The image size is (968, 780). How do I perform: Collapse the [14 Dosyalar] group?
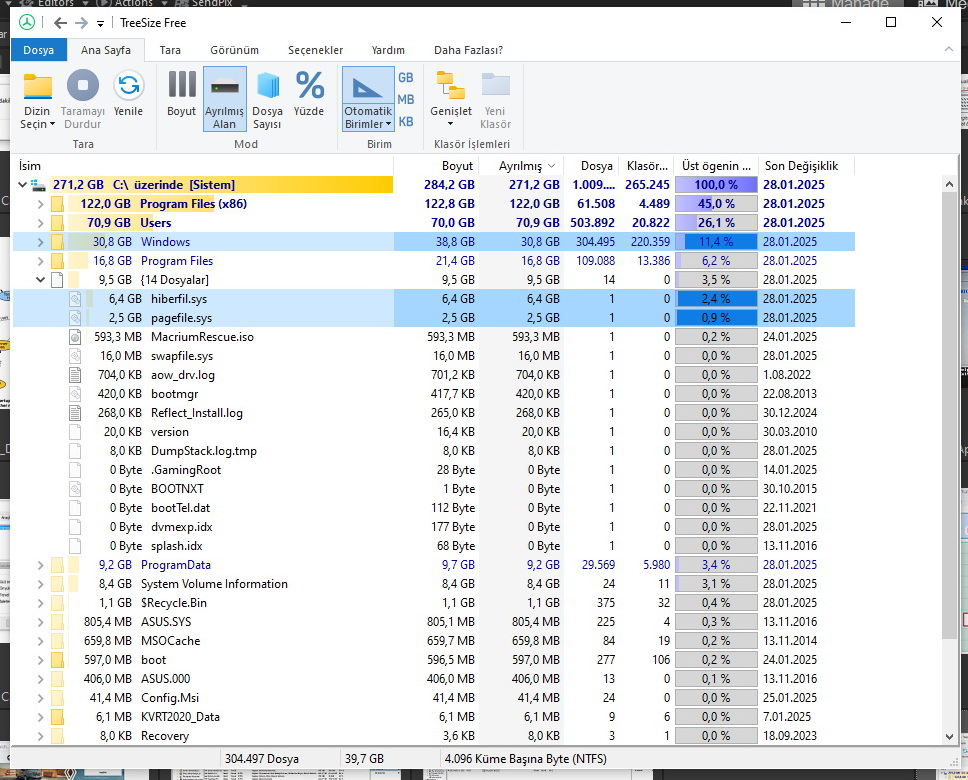click(x=40, y=280)
